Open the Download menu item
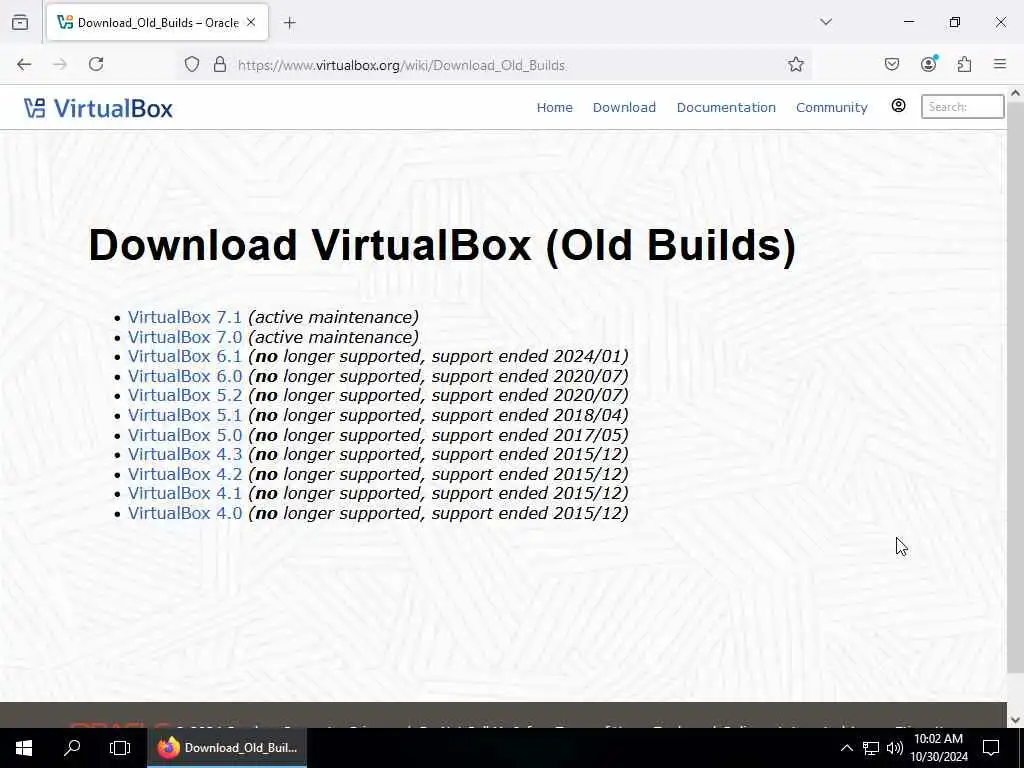1024x768 pixels. (624, 107)
